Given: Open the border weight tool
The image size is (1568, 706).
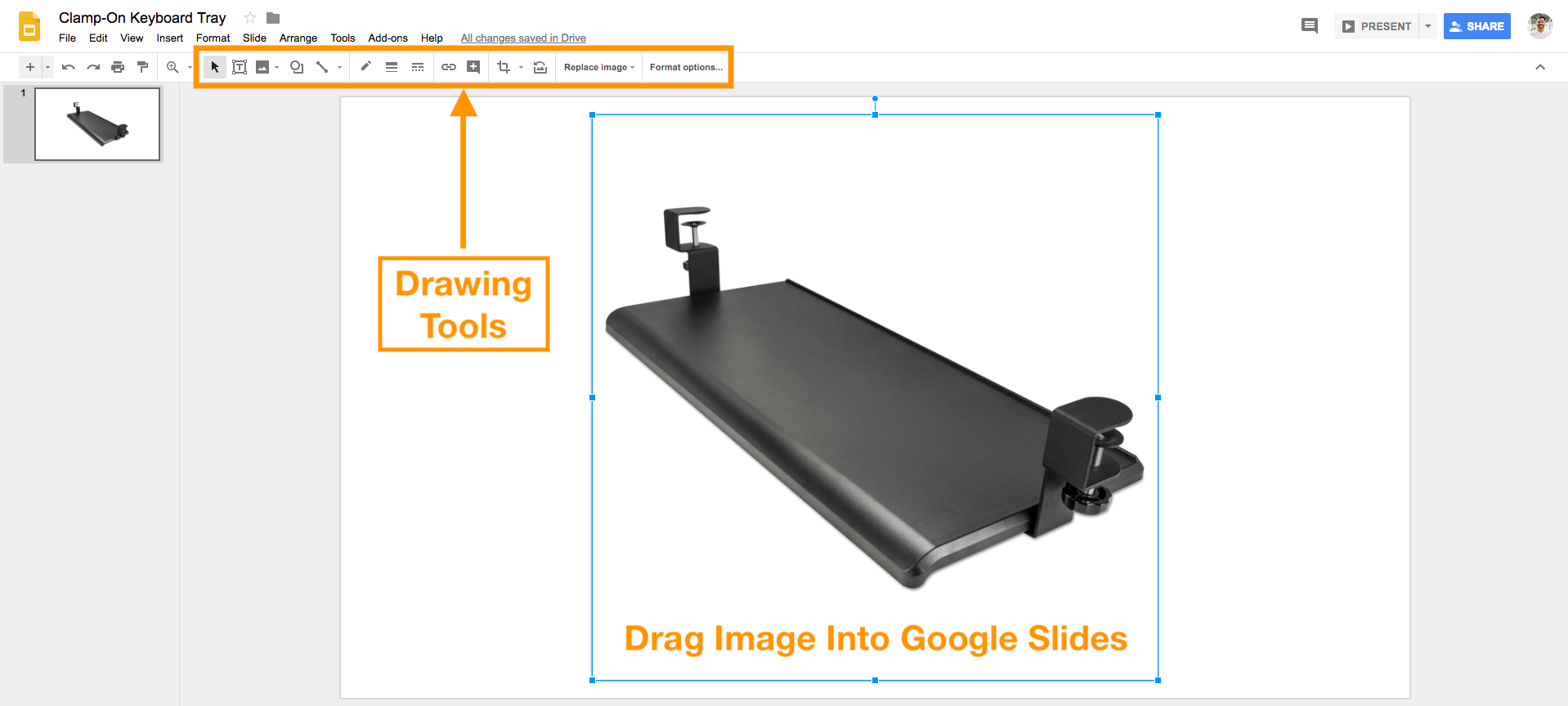Looking at the screenshot, I should click(392, 67).
